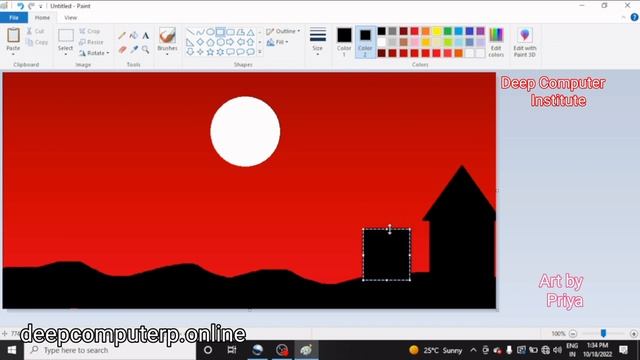Open Customize Quick Access Toolbar arrow
The image size is (640, 360).
[x=40, y=7]
